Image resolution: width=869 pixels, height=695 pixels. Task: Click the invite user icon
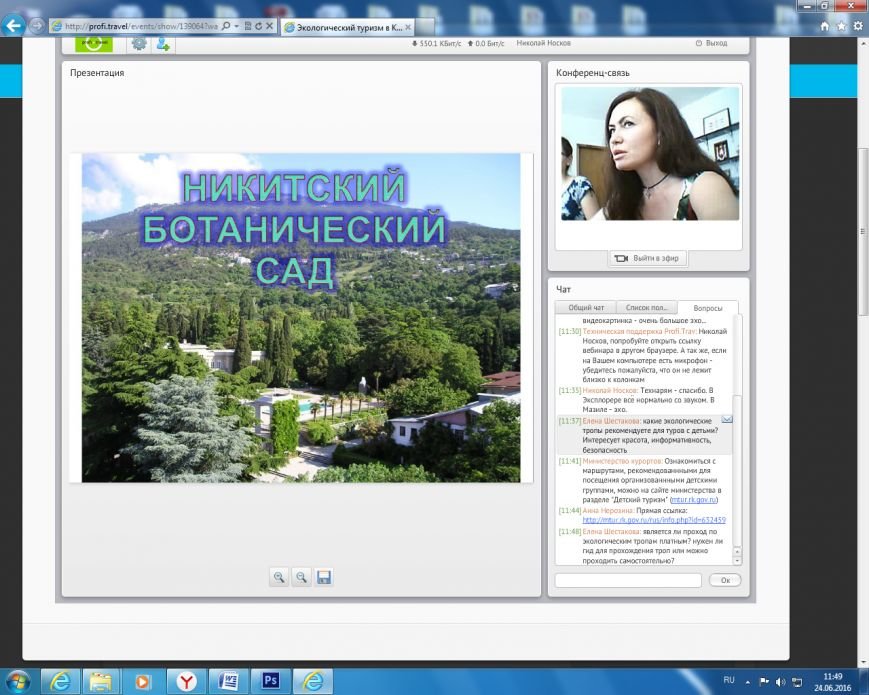(162, 44)
